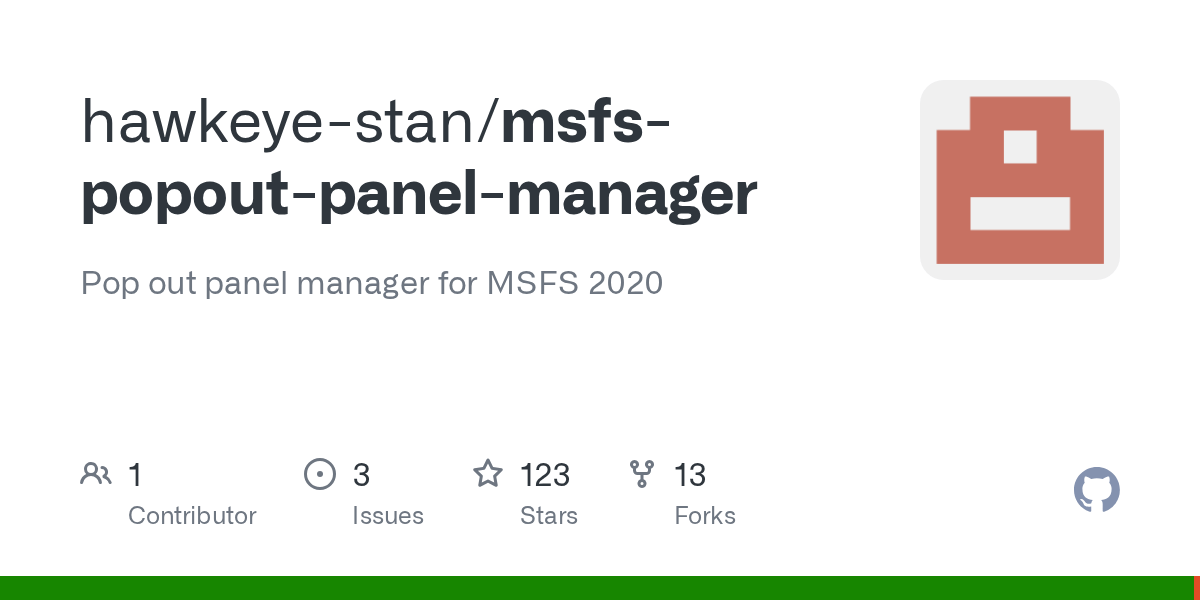Click the issues count 3
The width and height of the screenshot is (1200, 600).
[x=361, y=474]
